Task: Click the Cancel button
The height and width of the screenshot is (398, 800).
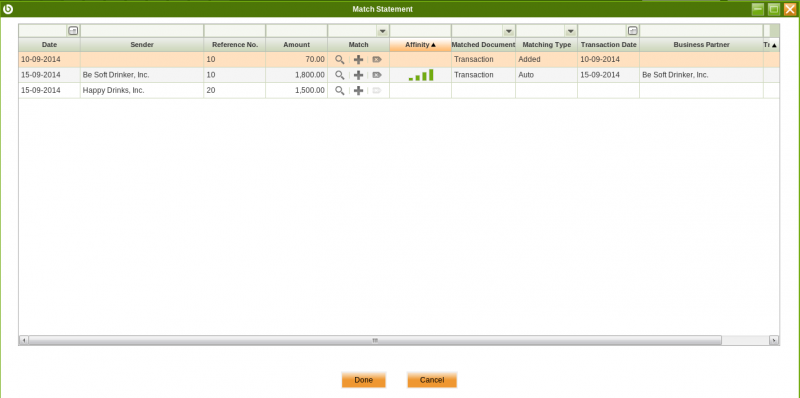Action: coord(432,380)
